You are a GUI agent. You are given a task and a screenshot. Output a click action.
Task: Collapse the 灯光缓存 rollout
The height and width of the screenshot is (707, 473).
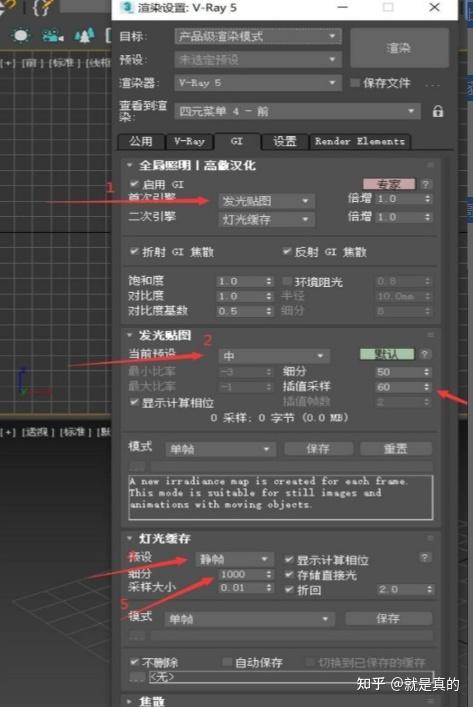click(129, 538)
